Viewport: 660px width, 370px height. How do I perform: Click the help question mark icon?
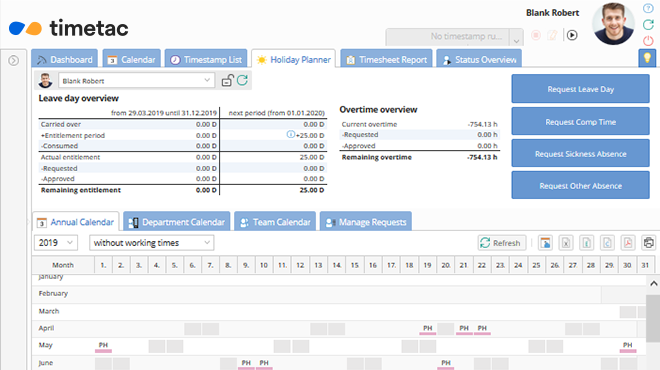[x=648, y=9]
